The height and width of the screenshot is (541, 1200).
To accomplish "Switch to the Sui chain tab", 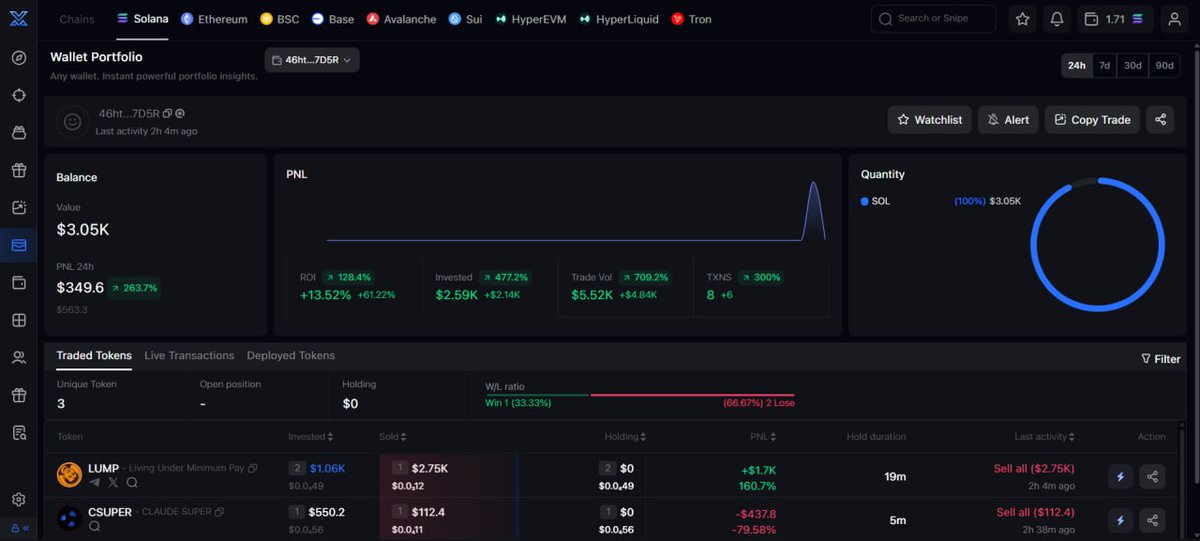I will click(x=465, y=19).
